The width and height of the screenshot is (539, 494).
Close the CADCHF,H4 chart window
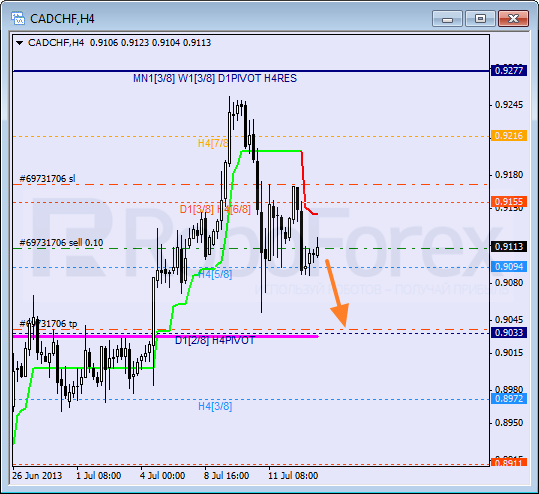[513, 19]
